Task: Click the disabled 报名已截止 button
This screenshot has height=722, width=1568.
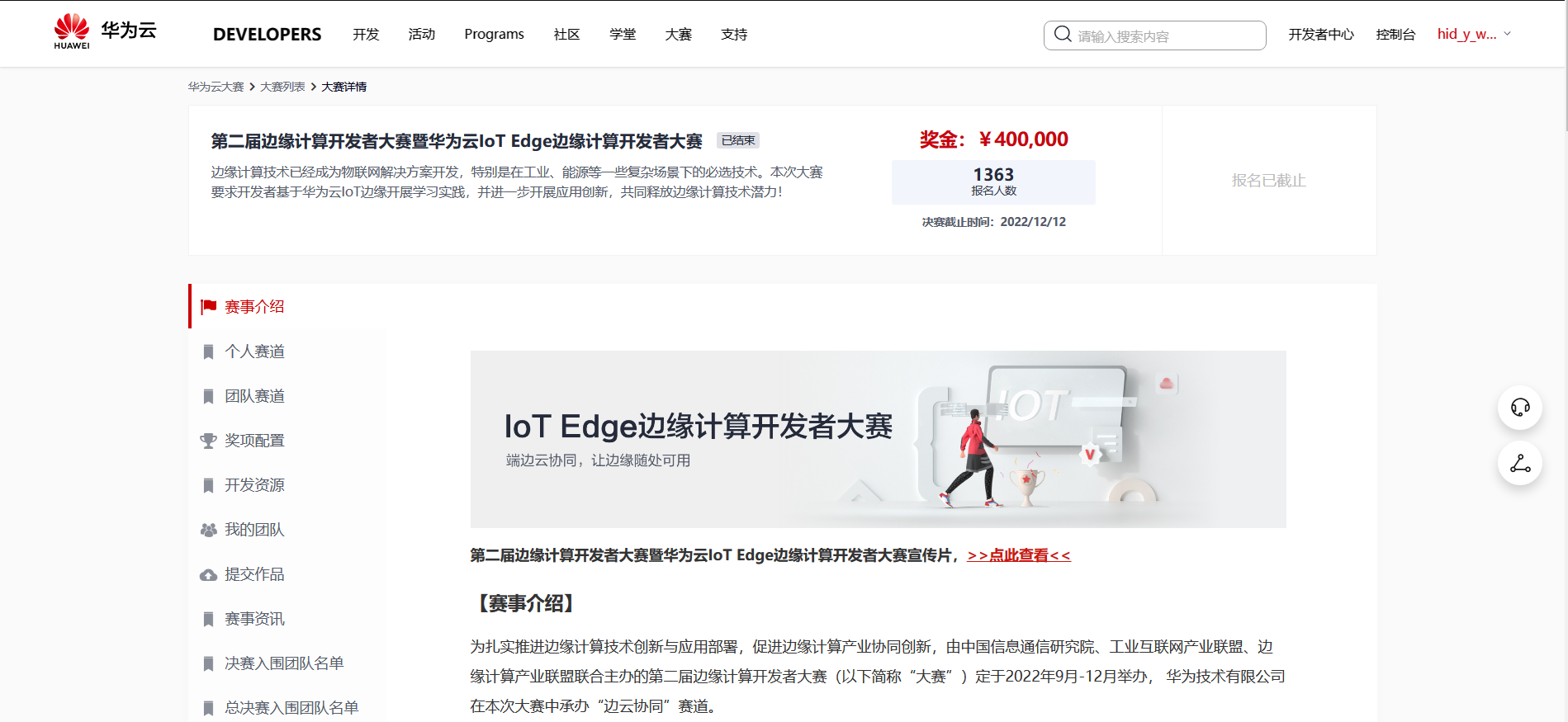Action: click(1269, 181)
